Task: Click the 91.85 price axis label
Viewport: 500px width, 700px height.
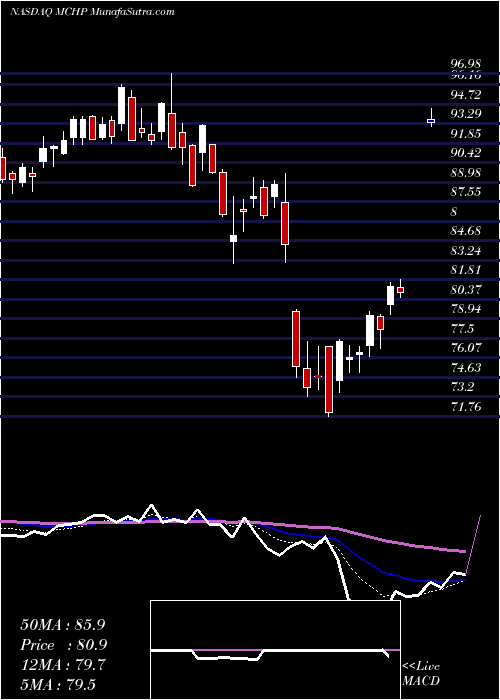Action: coord(466,133)
